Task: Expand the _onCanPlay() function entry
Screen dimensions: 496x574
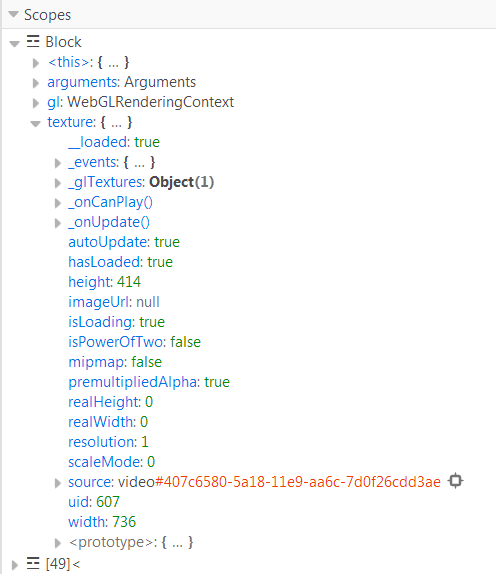Action: 57,203
